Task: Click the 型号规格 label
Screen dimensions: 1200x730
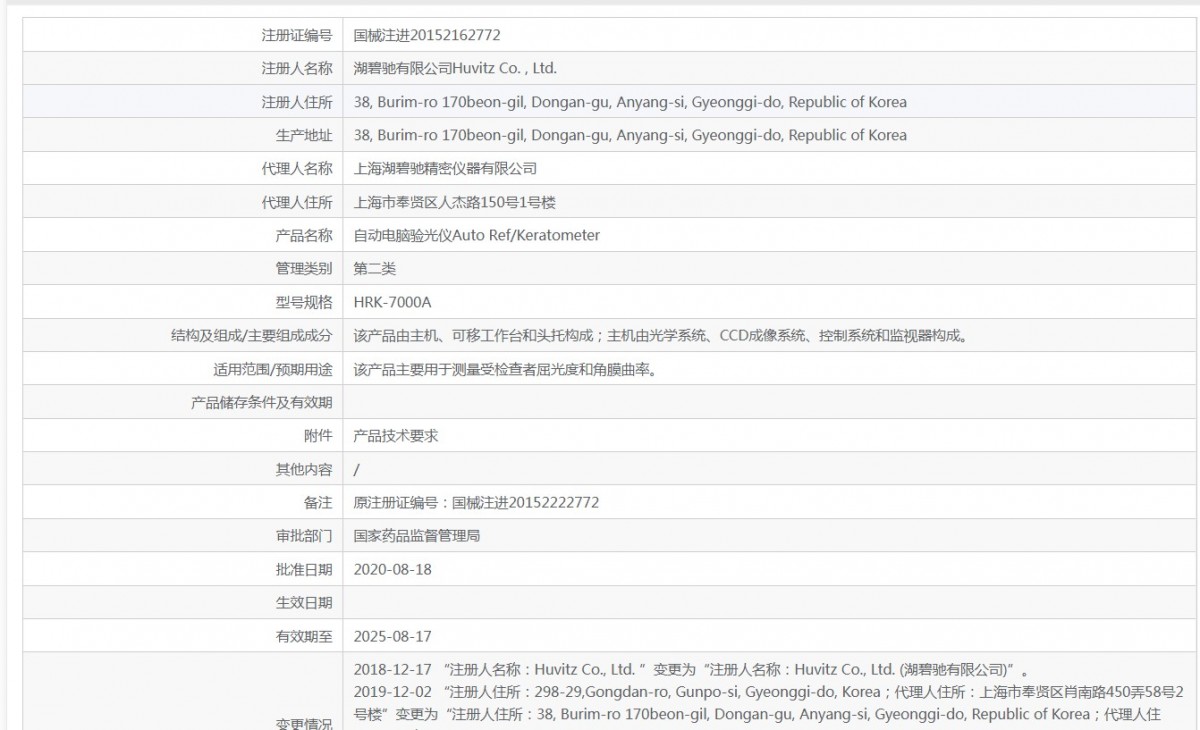Action: [304, 302]
